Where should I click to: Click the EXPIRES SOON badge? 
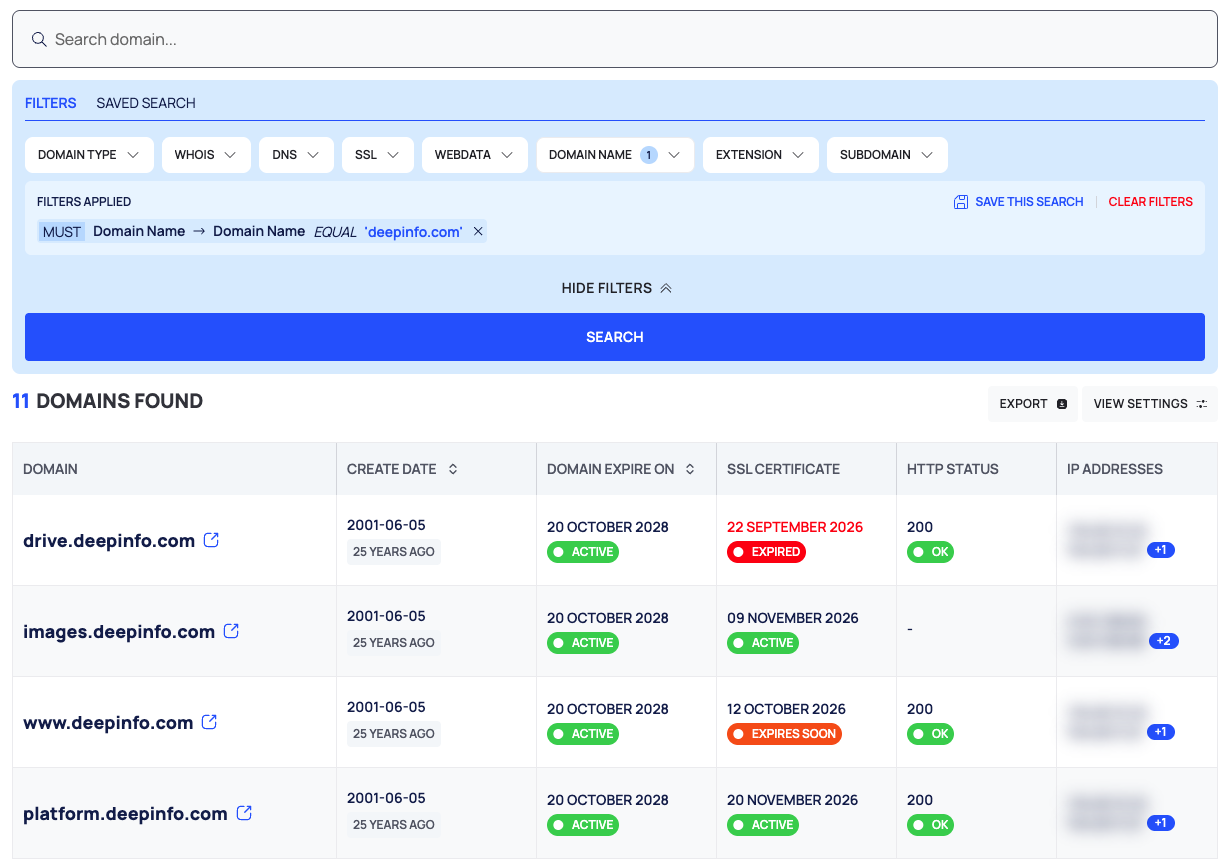(784, 734)
